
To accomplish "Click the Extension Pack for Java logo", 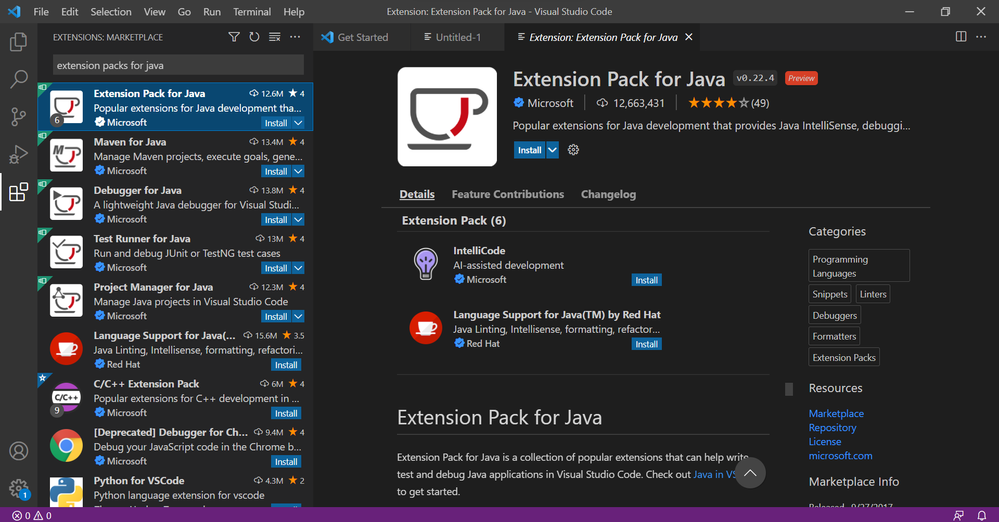I will [447, 117].
